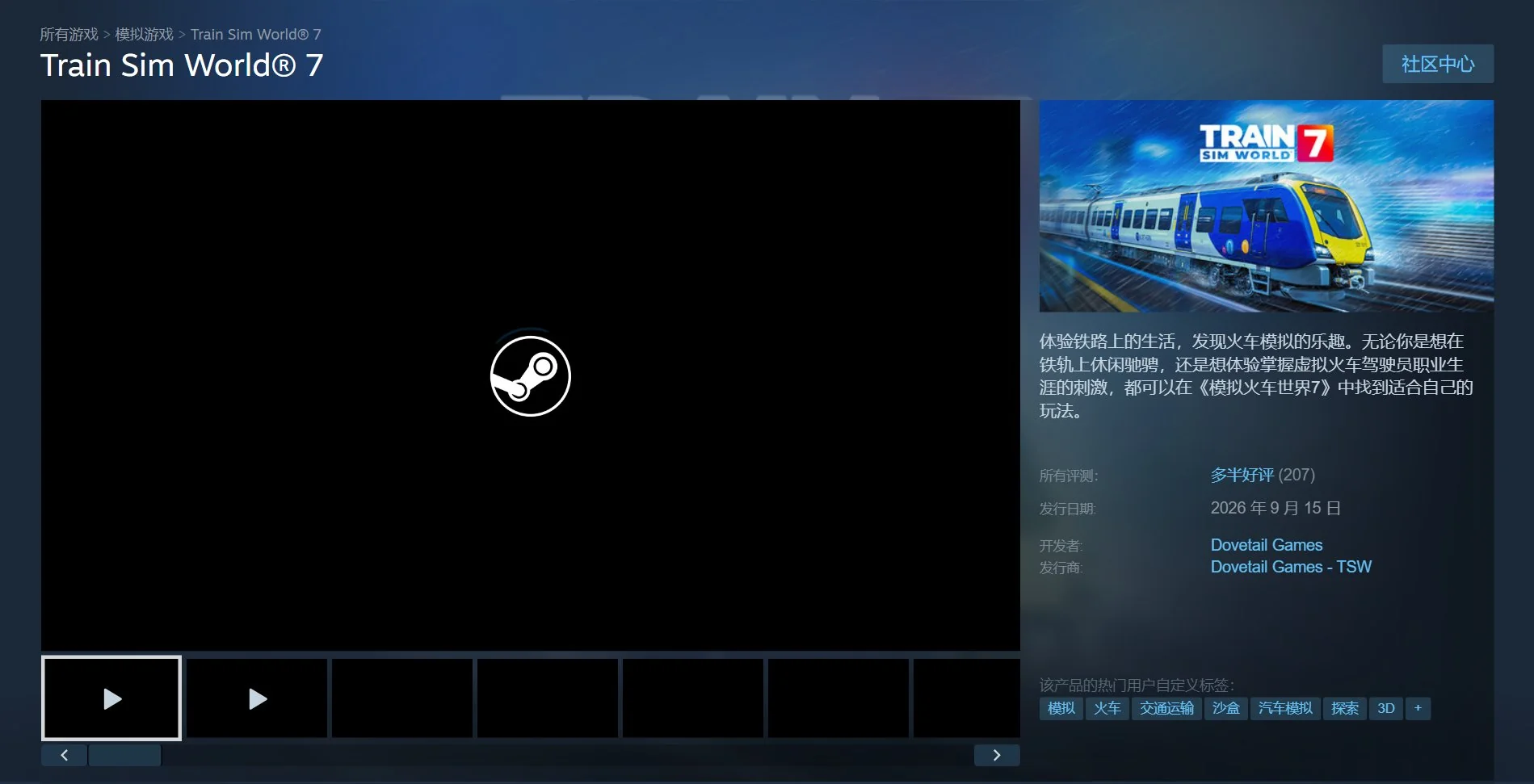
Task: Open the Train Sim World 7 header image
Action: (x=1266, y=206)
